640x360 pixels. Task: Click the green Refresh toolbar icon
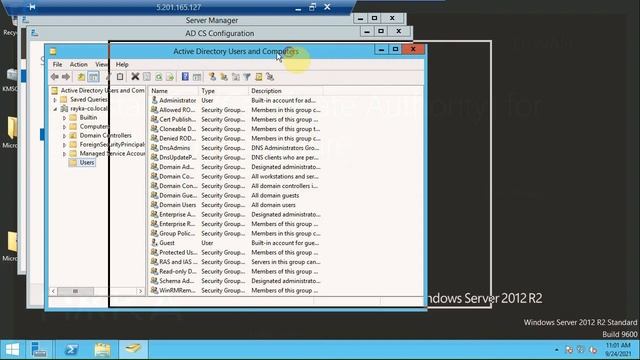click(x=158, y=77)
